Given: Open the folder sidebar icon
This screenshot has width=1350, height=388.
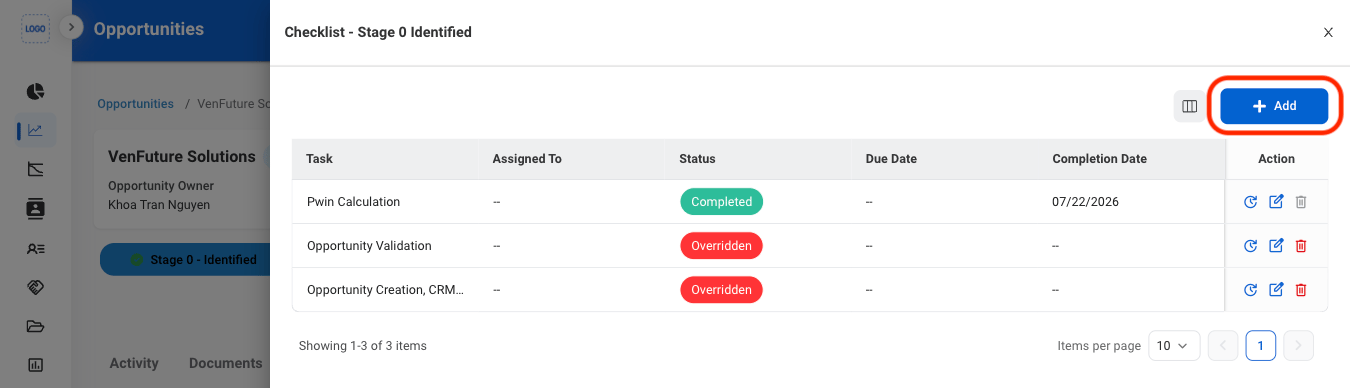Looking at the screenshot, I should tap(35, 326).
